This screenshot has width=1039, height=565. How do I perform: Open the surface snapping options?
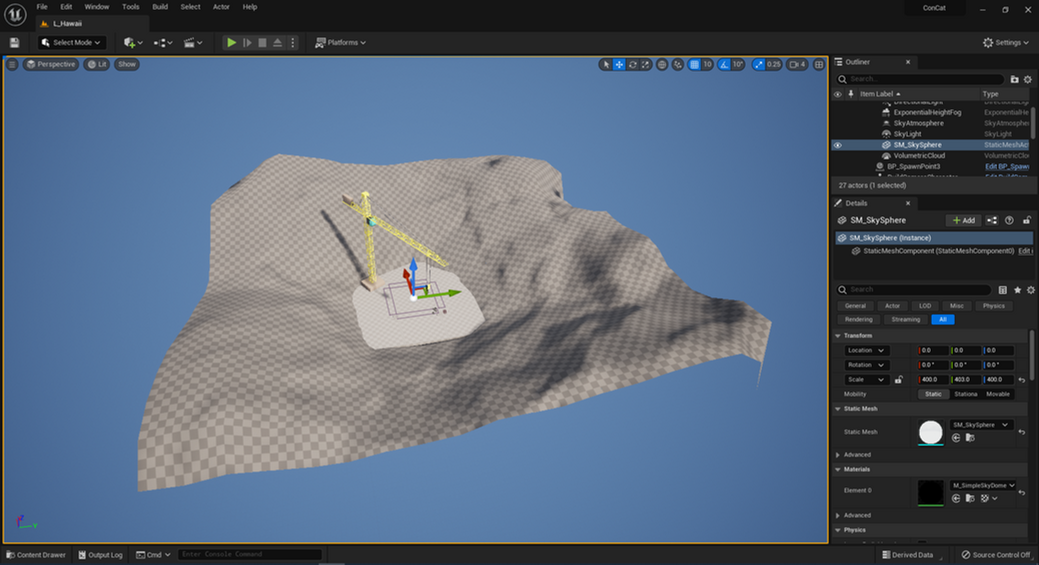click(677, 64)
